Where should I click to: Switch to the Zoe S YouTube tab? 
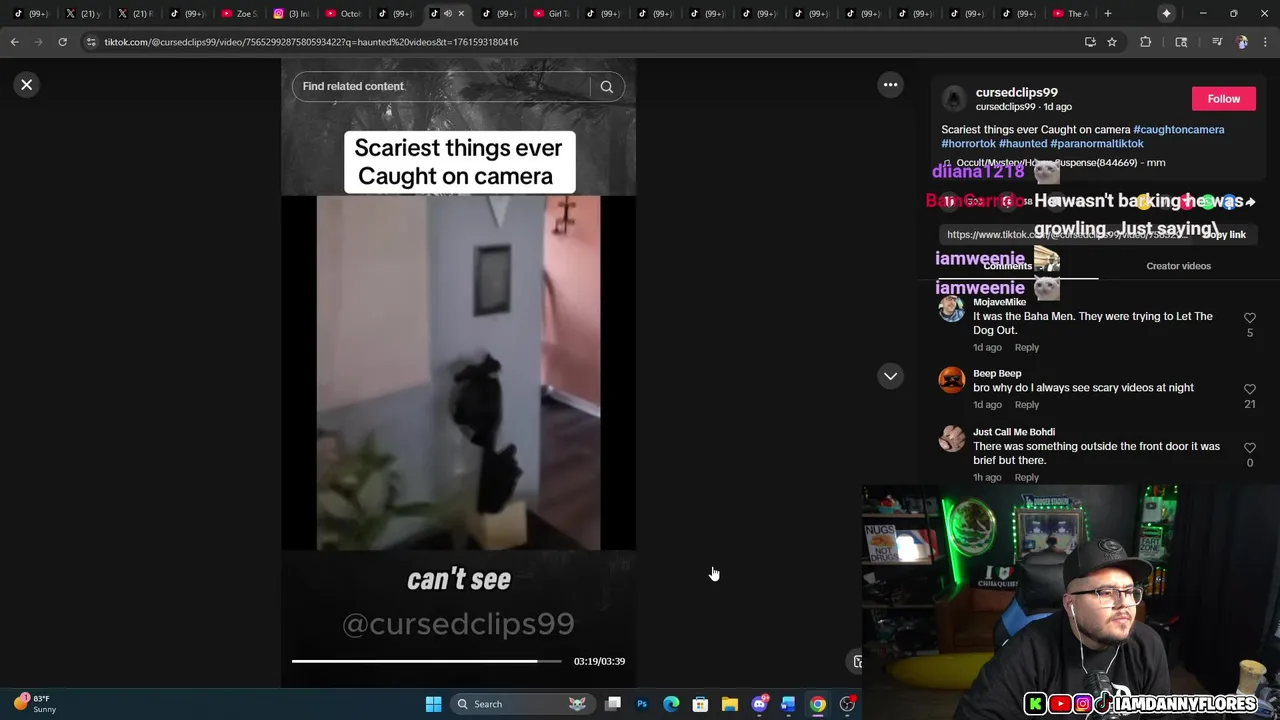click(x=239, y=13)
